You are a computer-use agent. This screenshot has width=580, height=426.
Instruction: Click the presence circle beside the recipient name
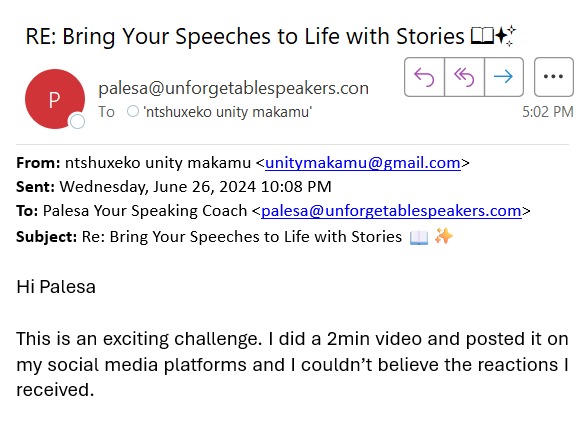(133, 111)
